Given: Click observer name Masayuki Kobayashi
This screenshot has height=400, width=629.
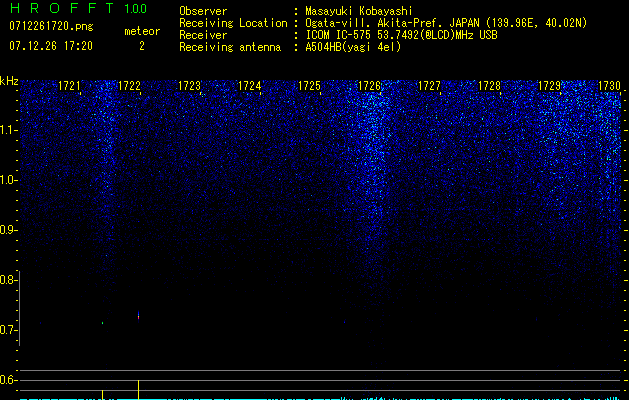Looking at the screenshot, I should (359, 11).
